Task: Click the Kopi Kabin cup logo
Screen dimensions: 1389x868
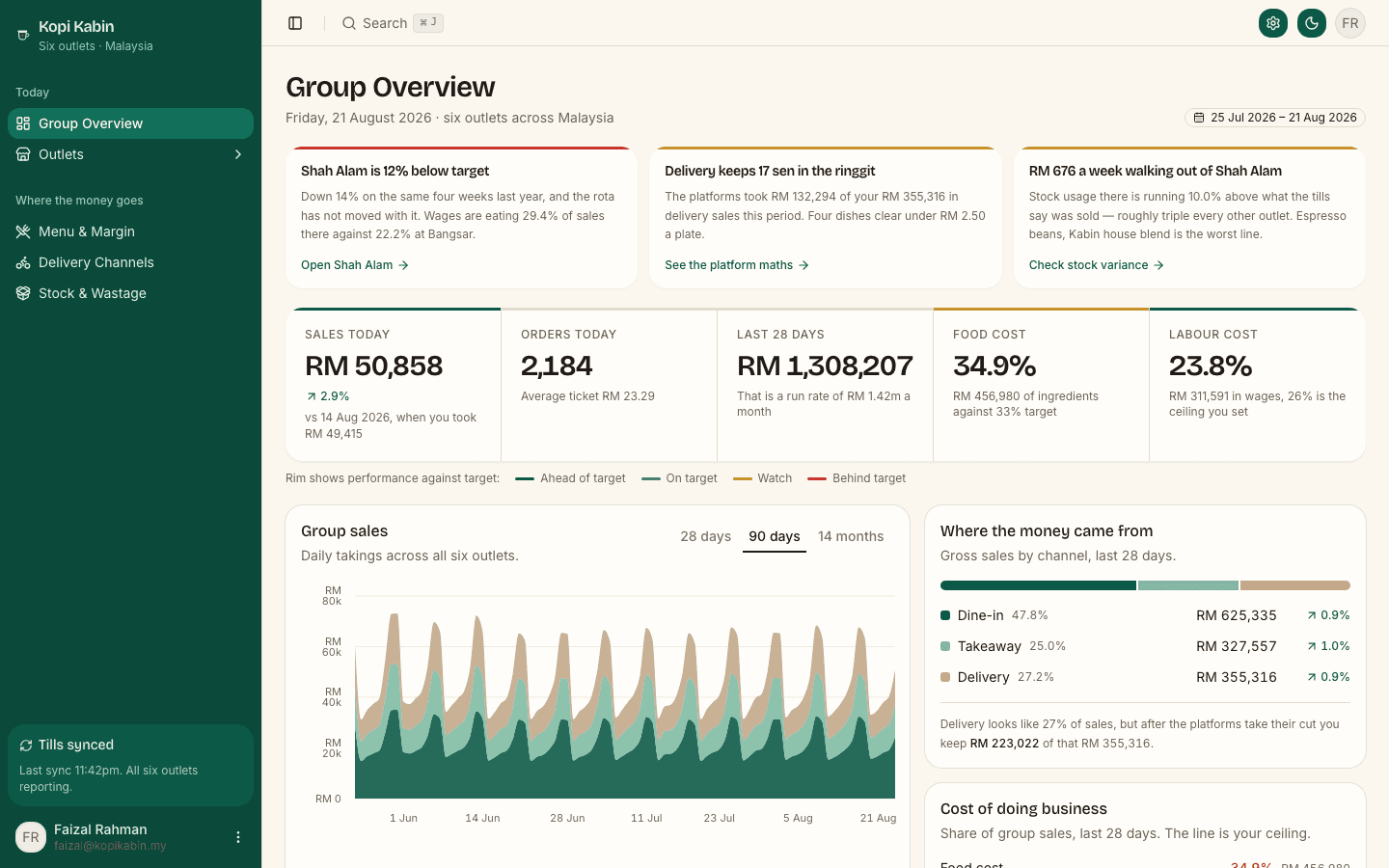Action: point(23,36)
